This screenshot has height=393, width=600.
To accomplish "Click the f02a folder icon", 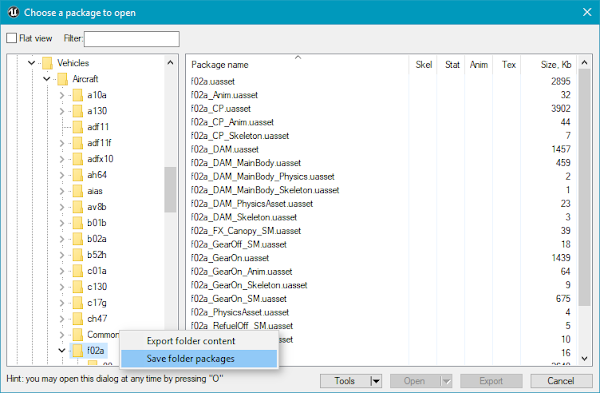I will pyautogui.click(x=78, y=351).
